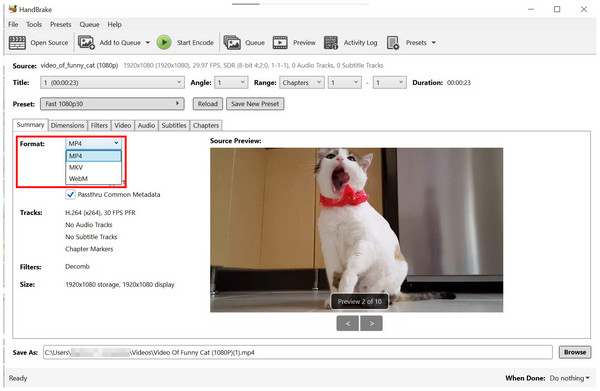Collapse the Format dropdown box
The height and width of the screenshot is (391, 600).
[x=94, y=143]
